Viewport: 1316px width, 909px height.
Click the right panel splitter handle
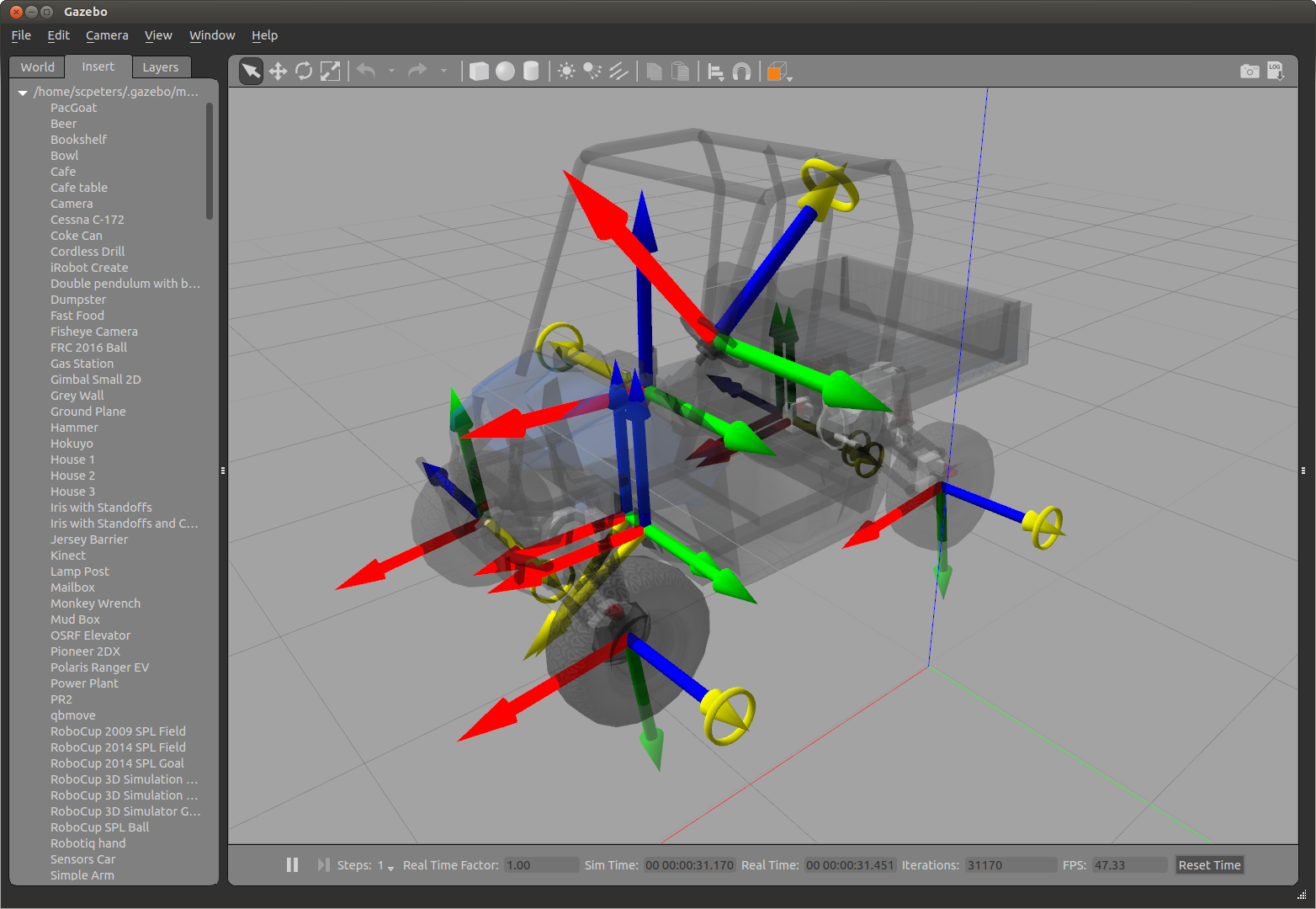[1303, 470]
